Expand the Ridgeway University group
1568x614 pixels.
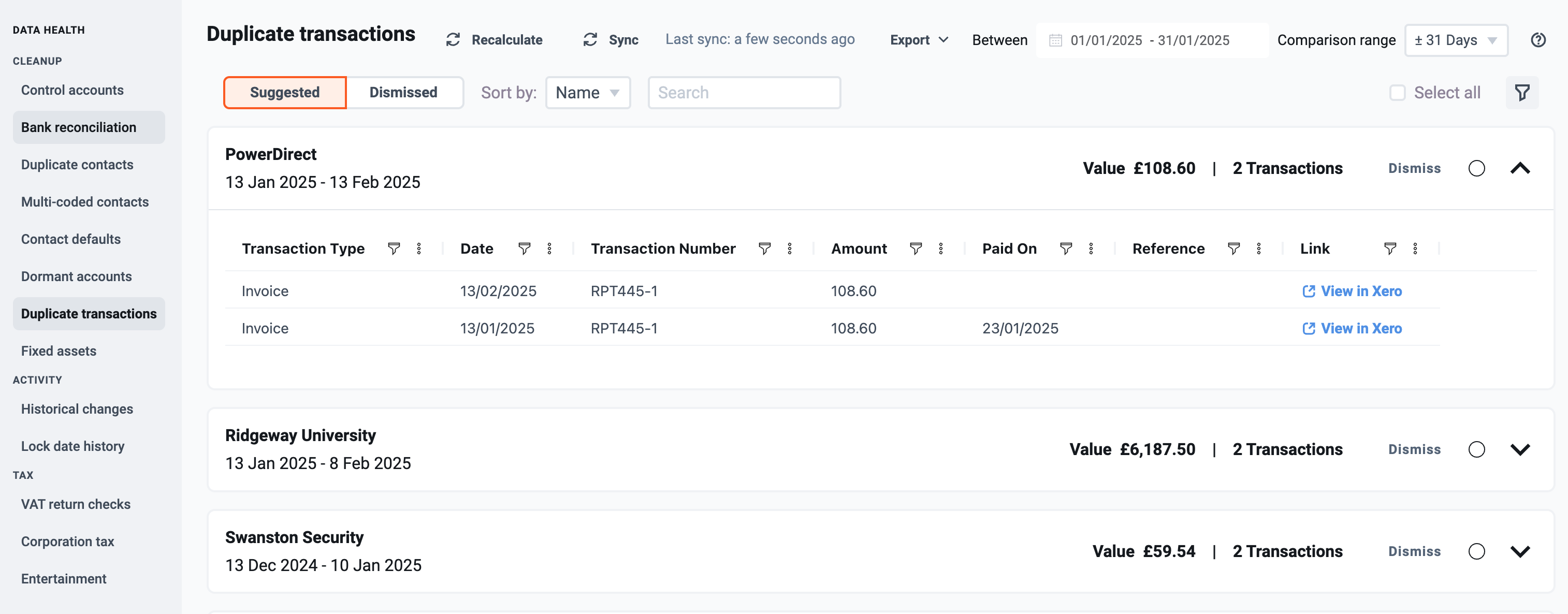(1520, 450)
